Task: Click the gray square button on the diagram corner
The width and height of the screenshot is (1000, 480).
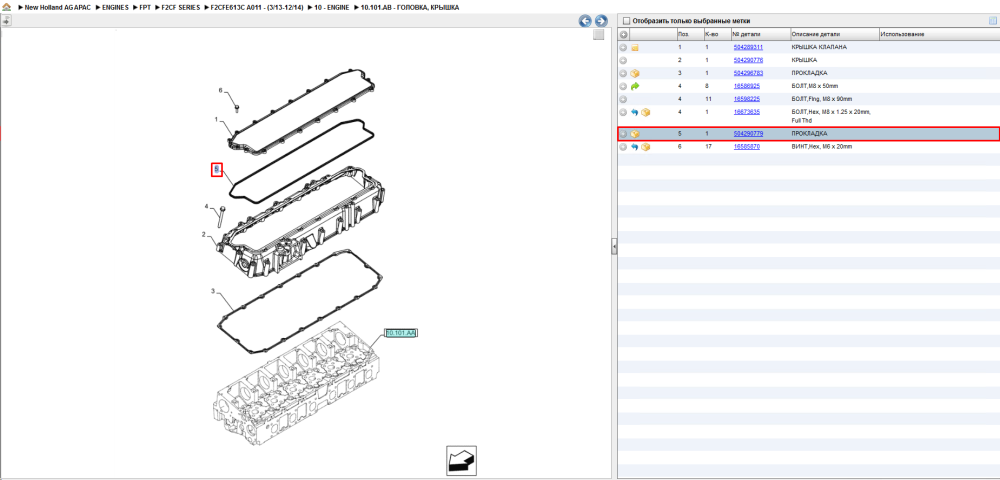Action: click(598, 34)
